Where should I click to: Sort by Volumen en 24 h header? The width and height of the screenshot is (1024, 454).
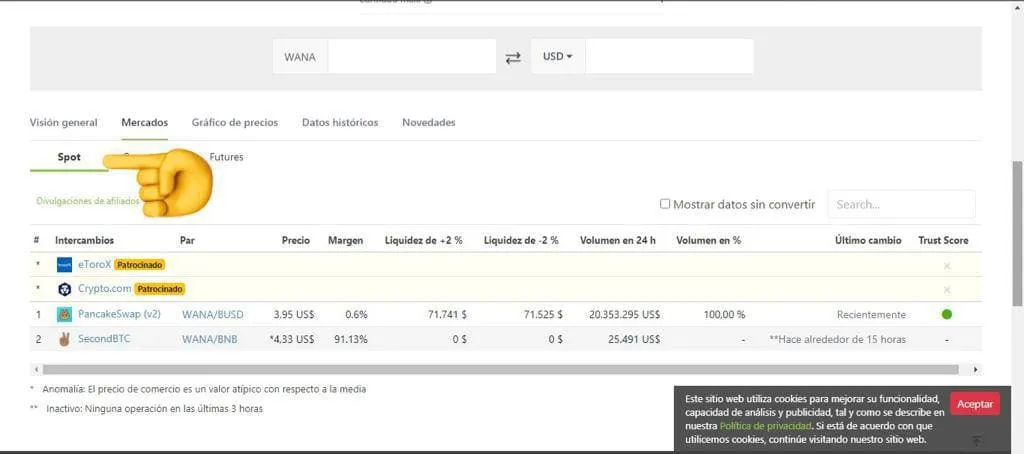[617, 240]
